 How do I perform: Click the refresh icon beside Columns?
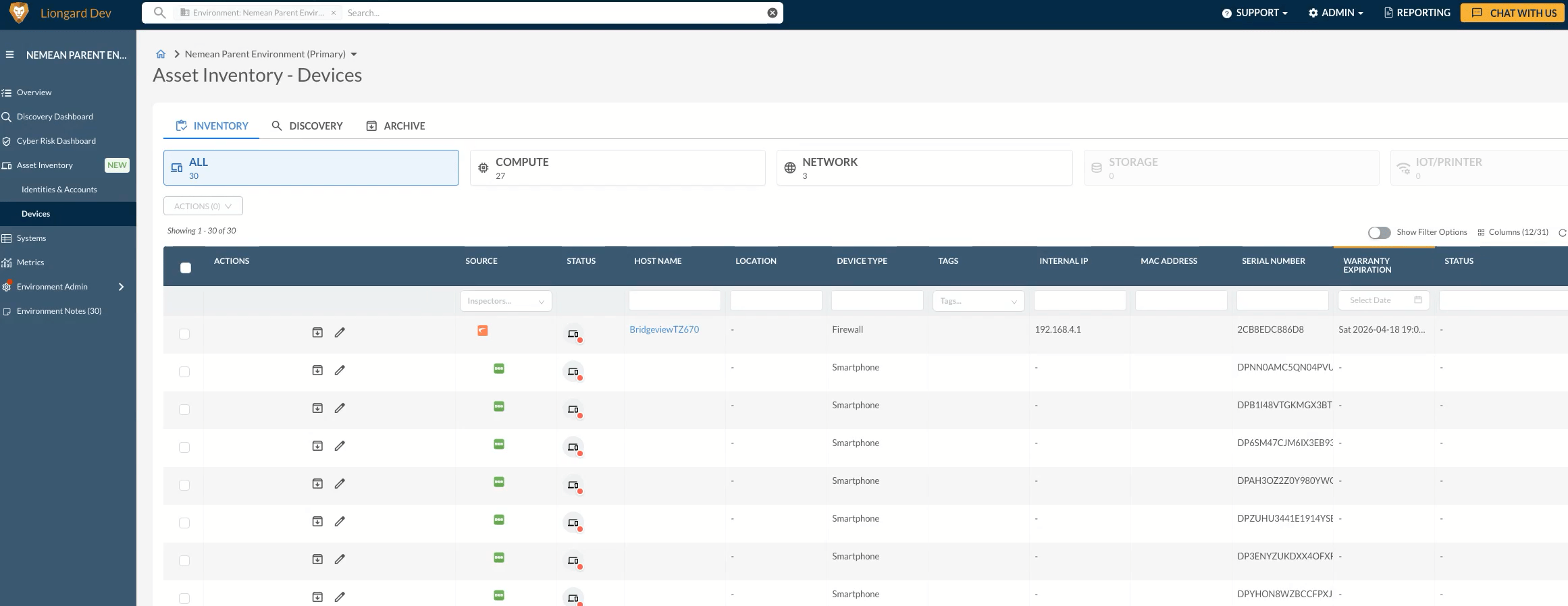(x=1561, y=233)
